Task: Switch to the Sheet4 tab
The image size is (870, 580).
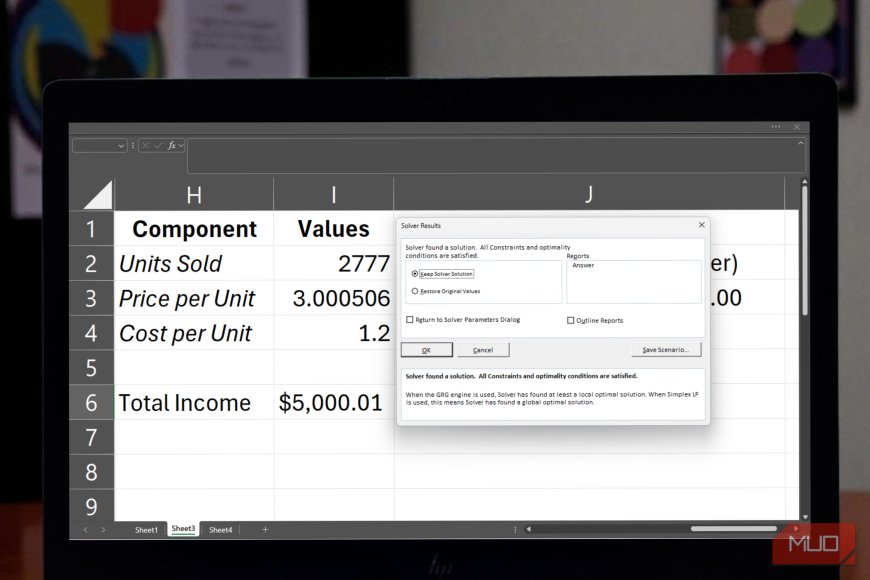Action: [x=221, y=529]
